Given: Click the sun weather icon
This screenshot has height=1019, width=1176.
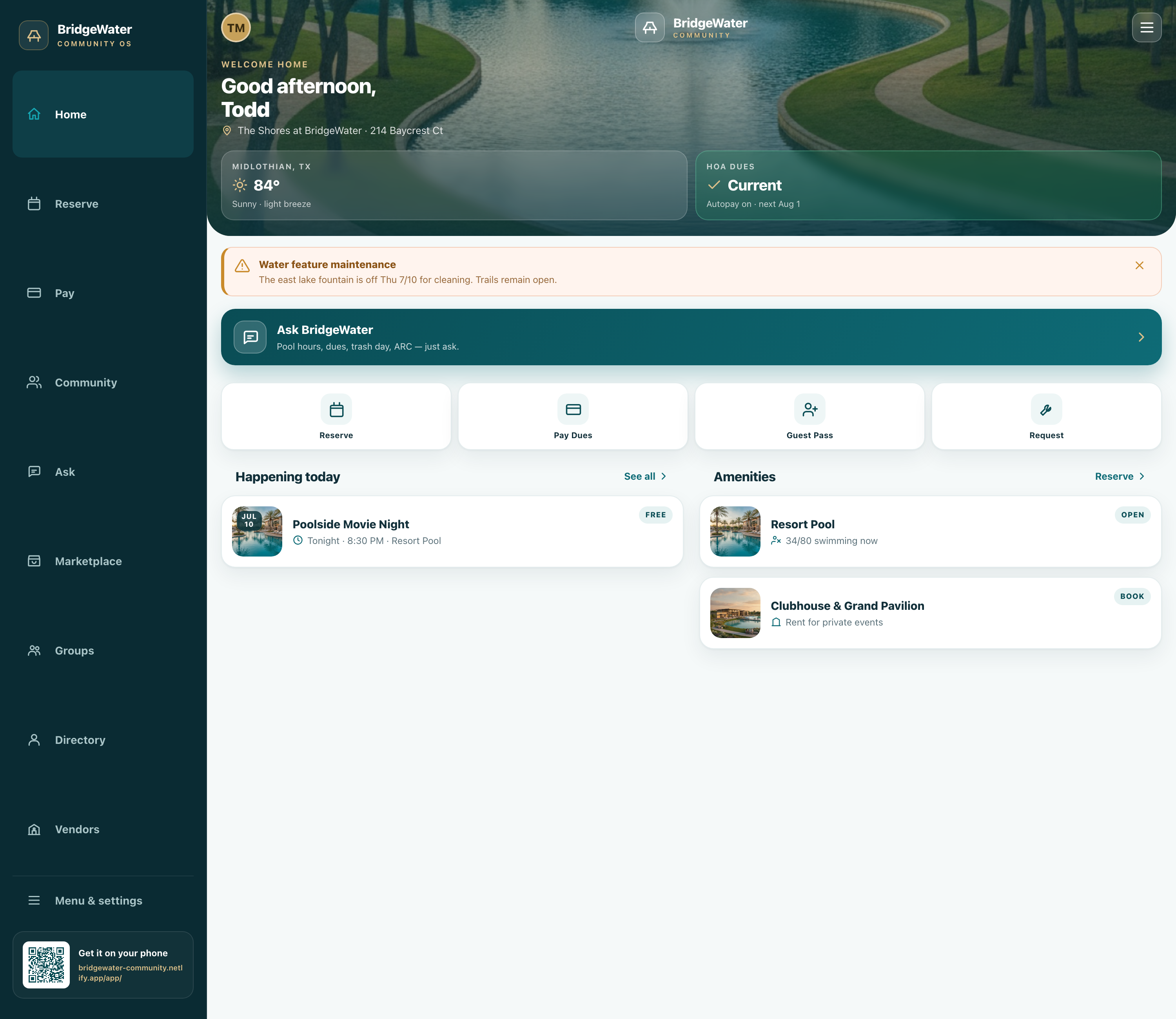Looking at the screenshot, I should [240, 185].
